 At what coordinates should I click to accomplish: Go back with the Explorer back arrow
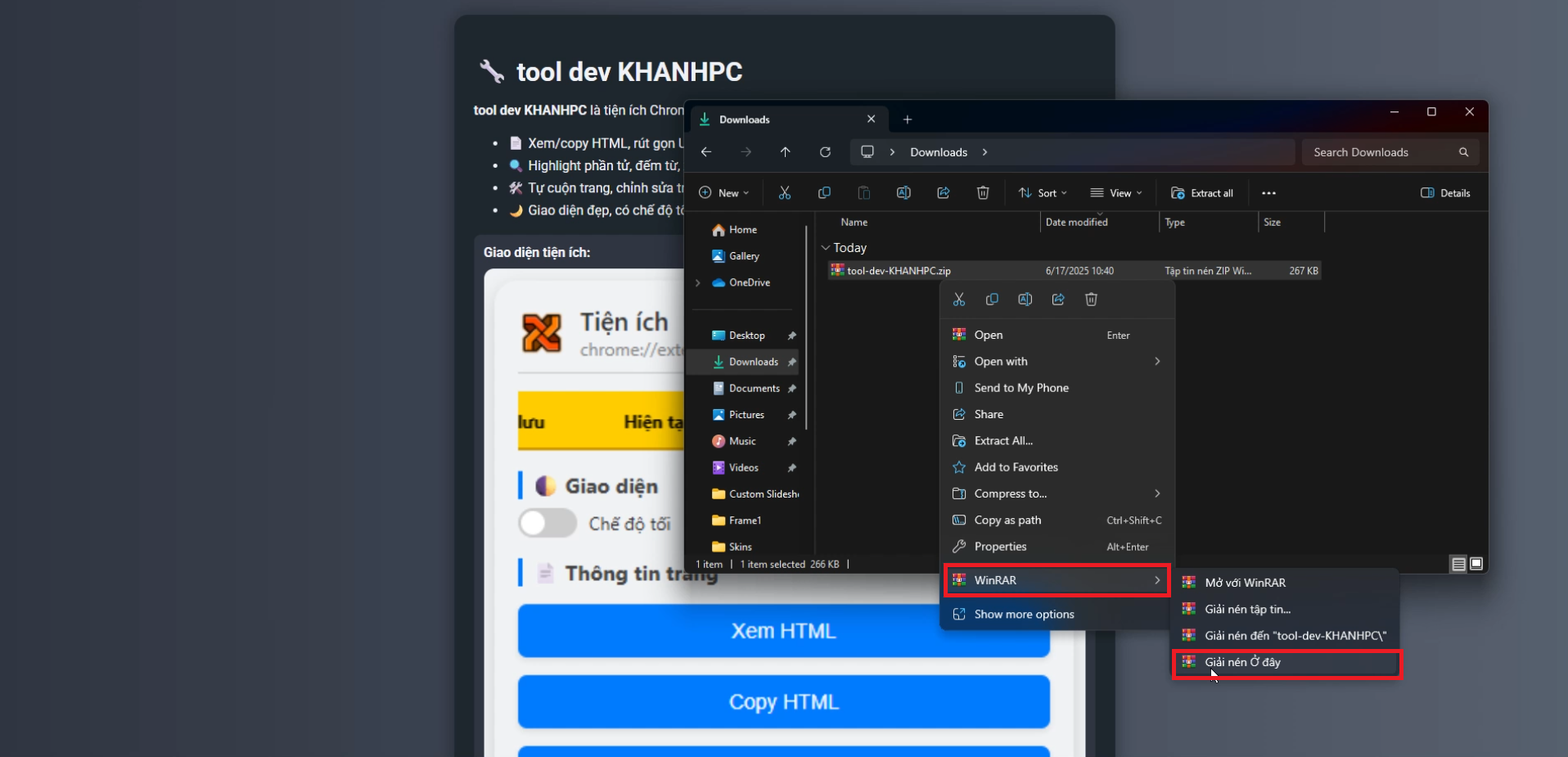[706, 152]
